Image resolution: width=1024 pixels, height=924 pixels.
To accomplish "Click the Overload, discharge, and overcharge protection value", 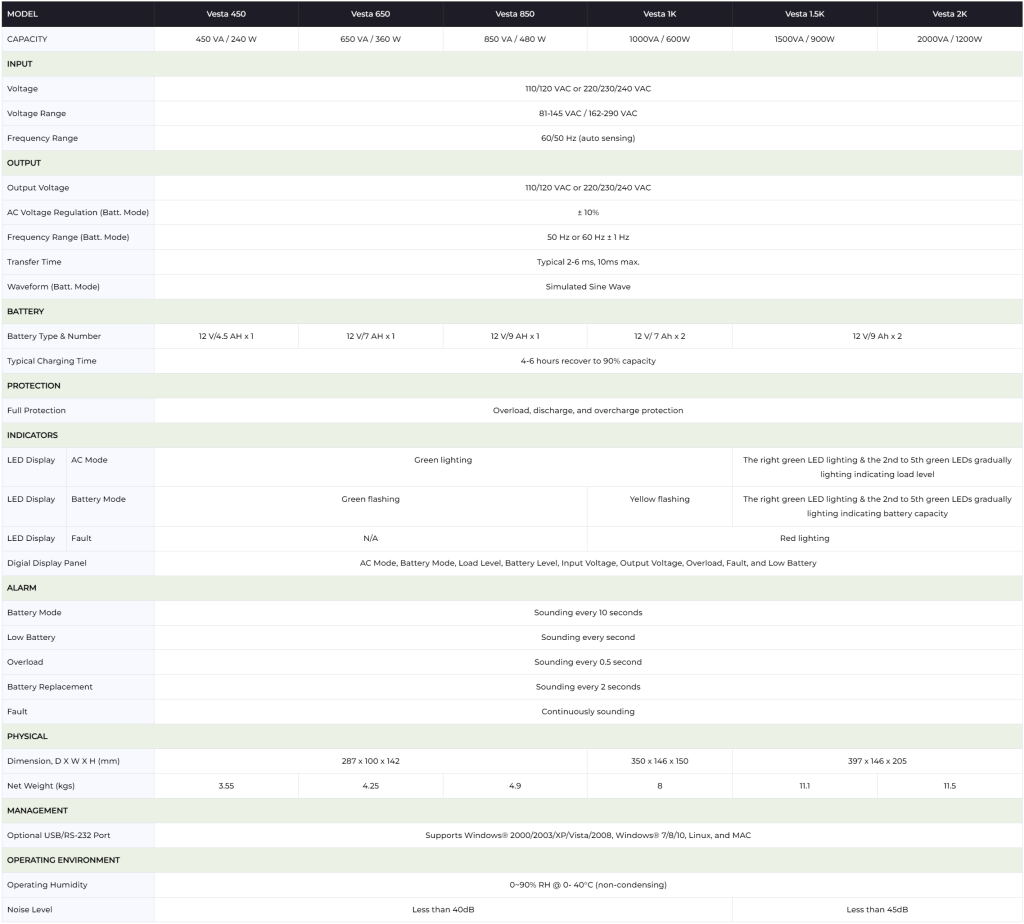I will point(588,411).
